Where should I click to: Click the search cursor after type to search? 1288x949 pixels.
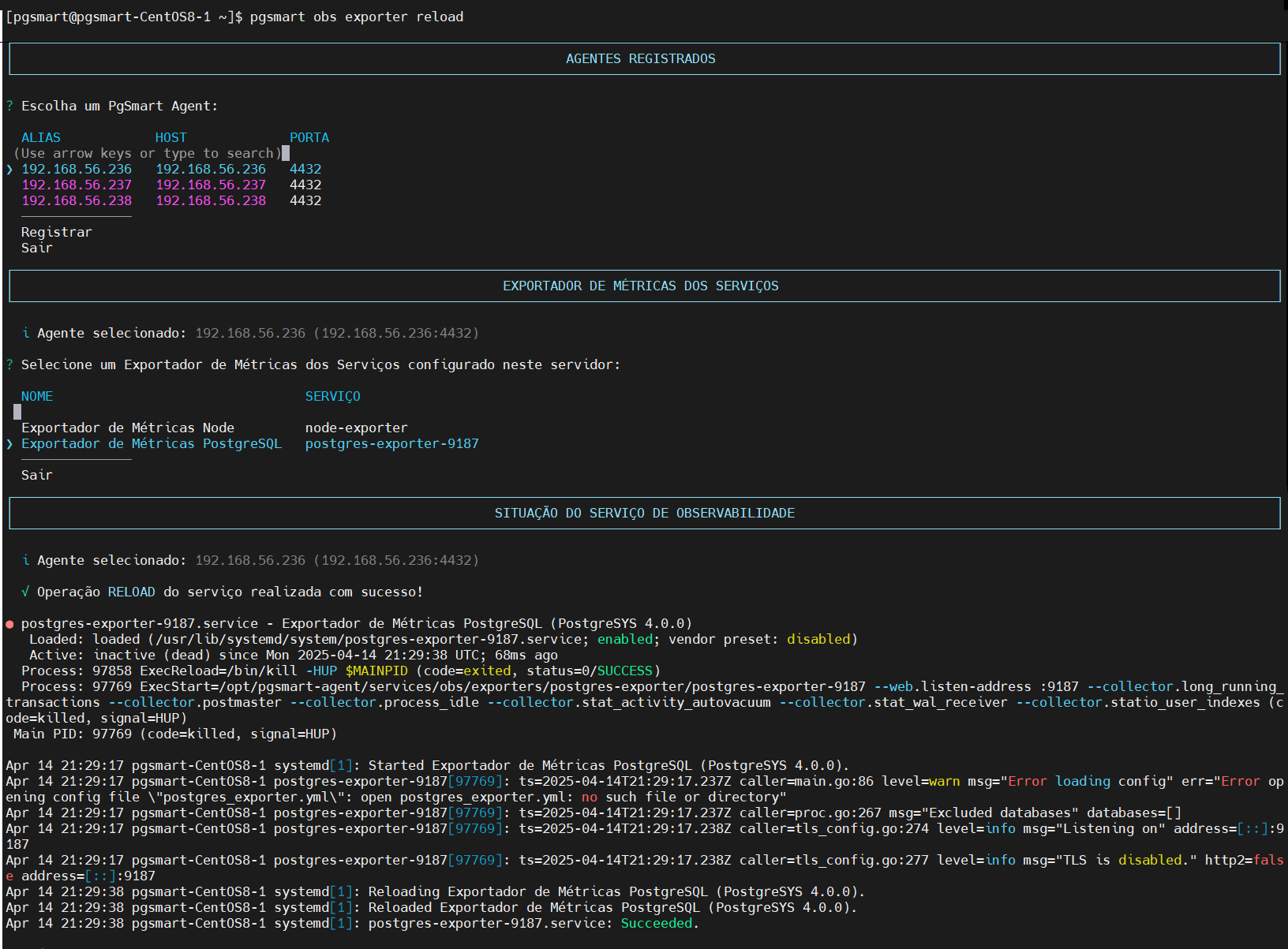pyautogui.click(x=286, y=153)
